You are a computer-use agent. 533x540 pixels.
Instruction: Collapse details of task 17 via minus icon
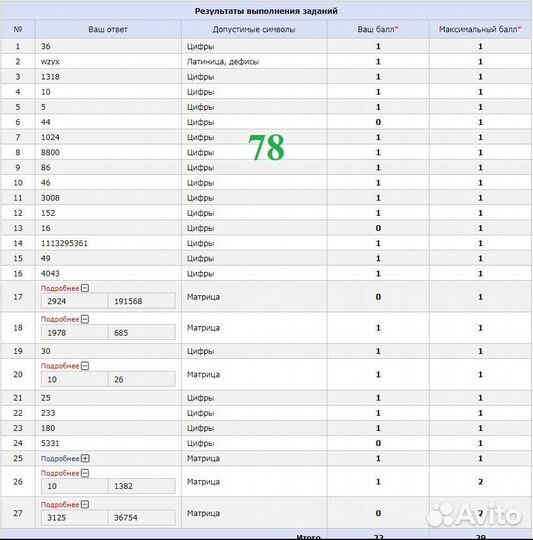[85, 288]
